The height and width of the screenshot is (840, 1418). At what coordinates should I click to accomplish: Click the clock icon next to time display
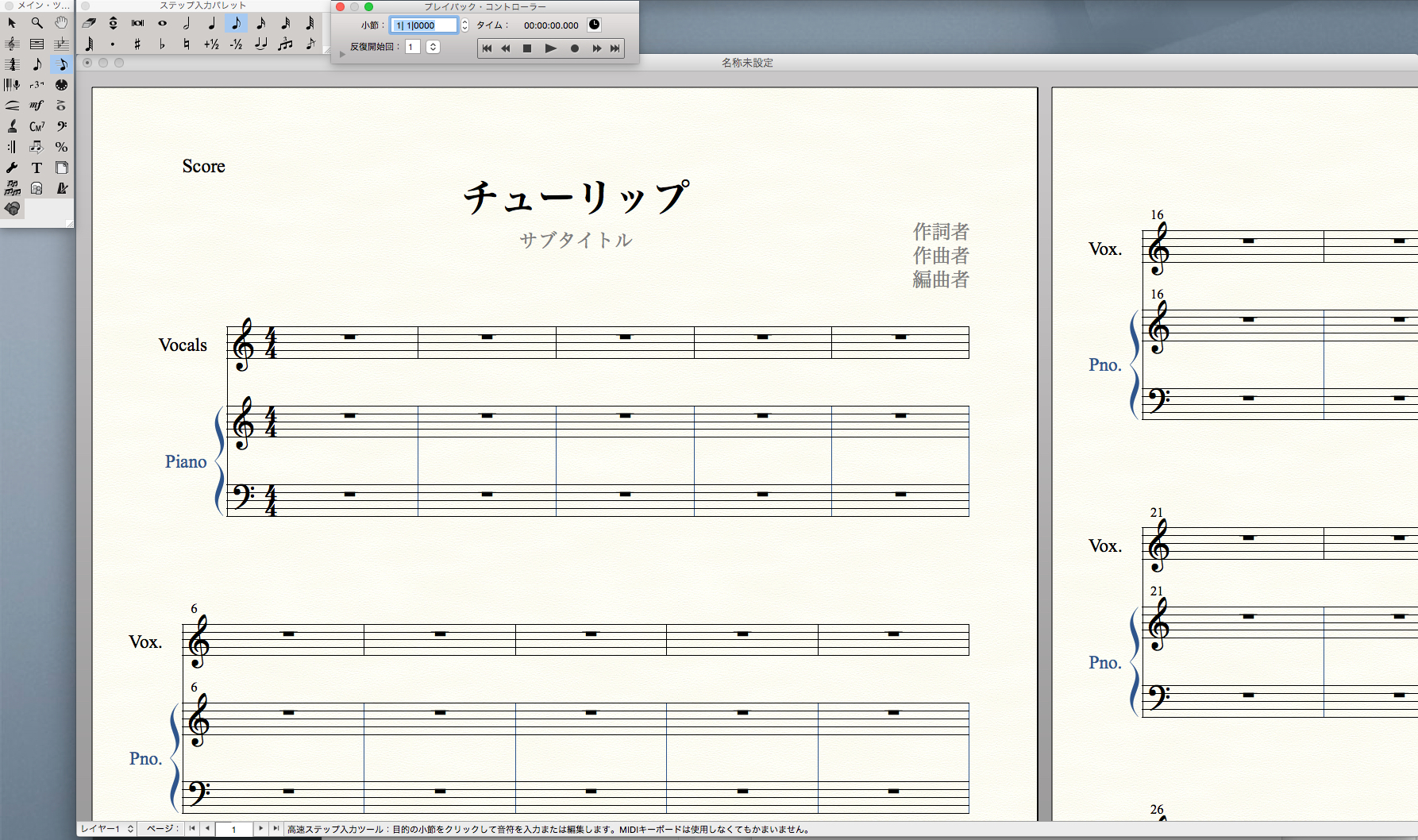[594, 25]
